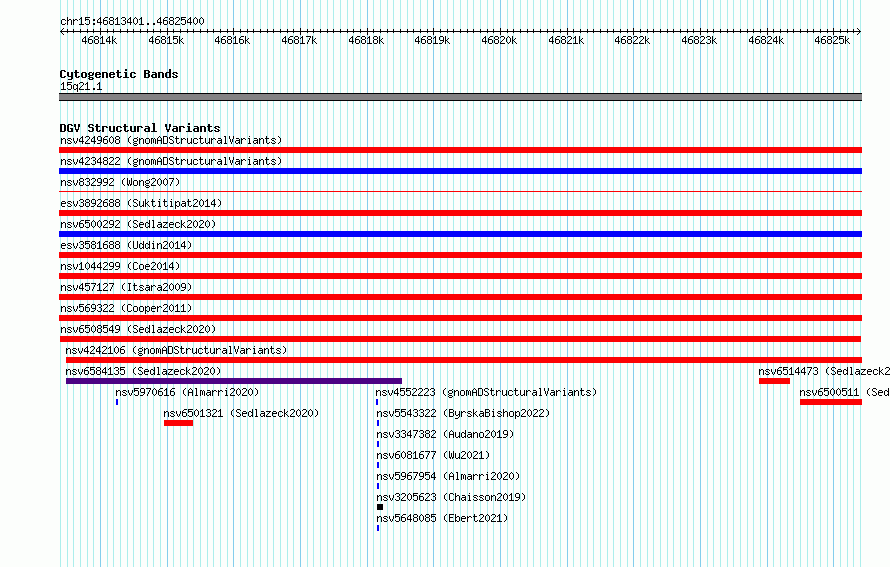This screenshot has height=567, width=890.
Task: Click the nsv4234822 gnomADStructuralVariants label
Action: [171, 161]
